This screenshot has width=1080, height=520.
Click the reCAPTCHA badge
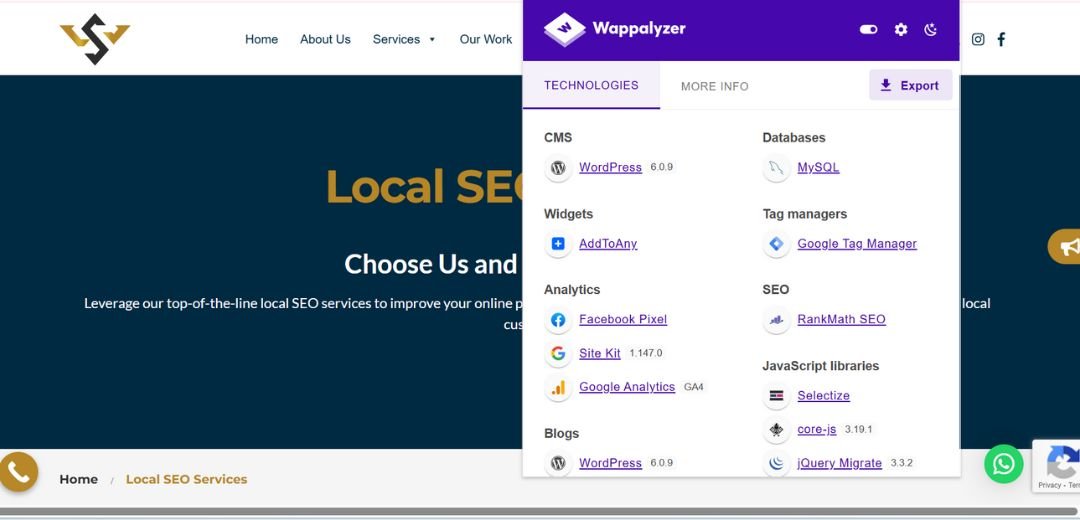pos(1057,466)
